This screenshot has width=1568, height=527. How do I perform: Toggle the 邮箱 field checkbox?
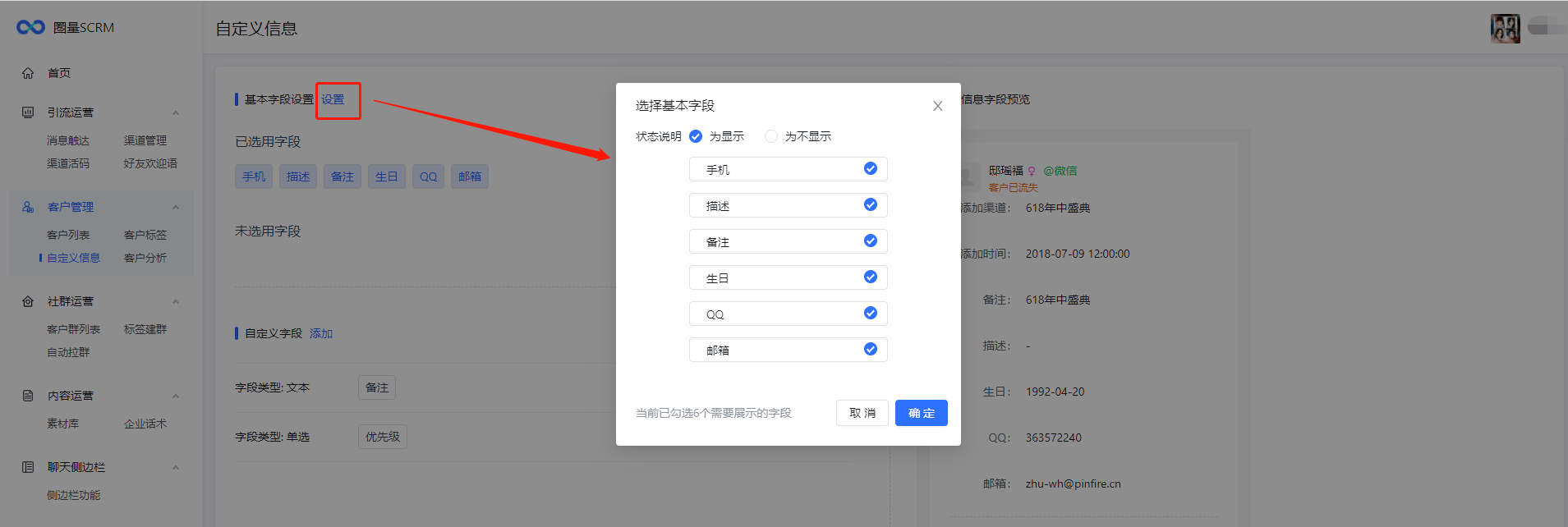(871, 350)
